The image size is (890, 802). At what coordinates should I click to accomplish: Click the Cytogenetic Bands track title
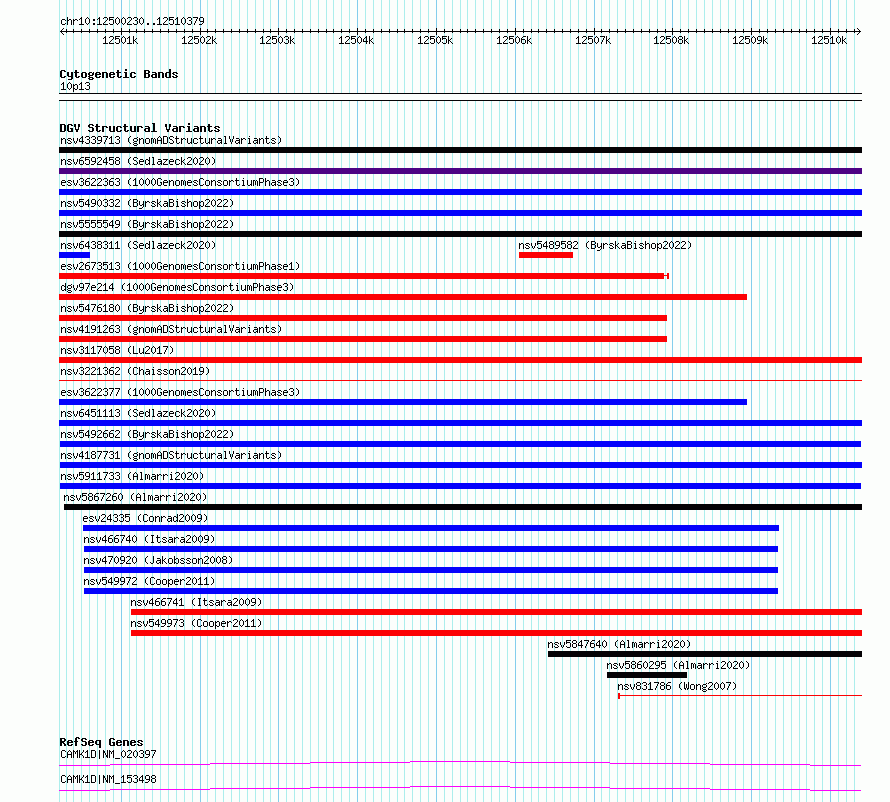(119, 74)
